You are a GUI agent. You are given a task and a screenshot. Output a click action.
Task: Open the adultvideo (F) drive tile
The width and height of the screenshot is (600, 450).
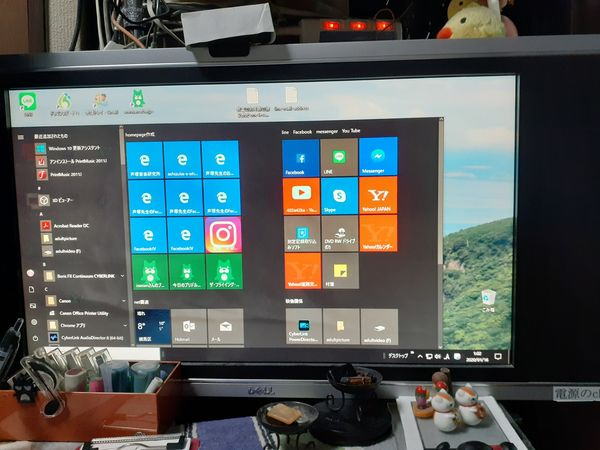[379, 326]
